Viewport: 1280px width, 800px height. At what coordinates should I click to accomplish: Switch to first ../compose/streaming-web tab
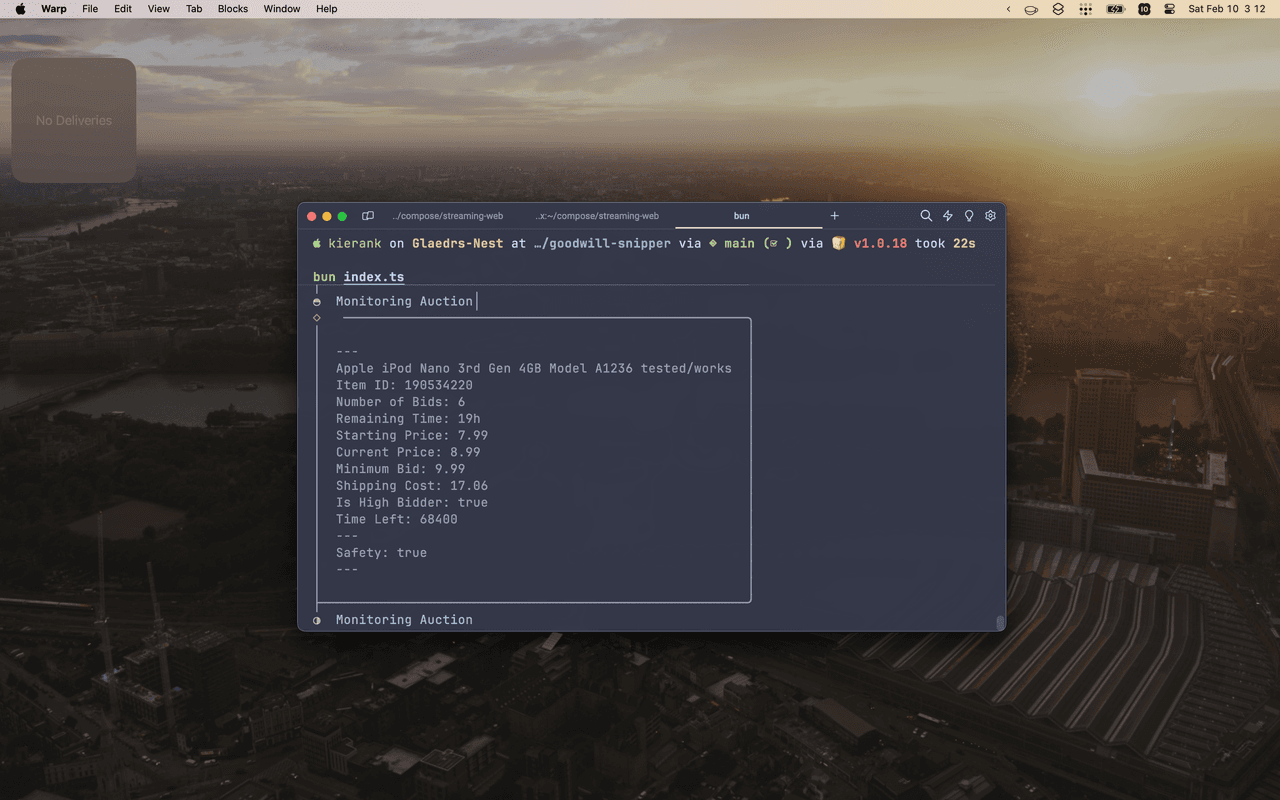point(447,216)
